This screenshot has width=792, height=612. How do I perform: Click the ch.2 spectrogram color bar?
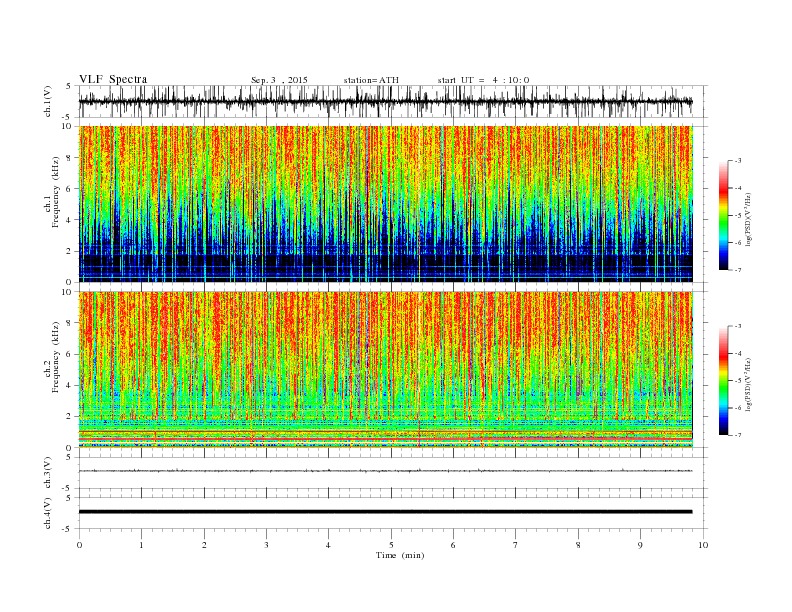tap(723, 380)
